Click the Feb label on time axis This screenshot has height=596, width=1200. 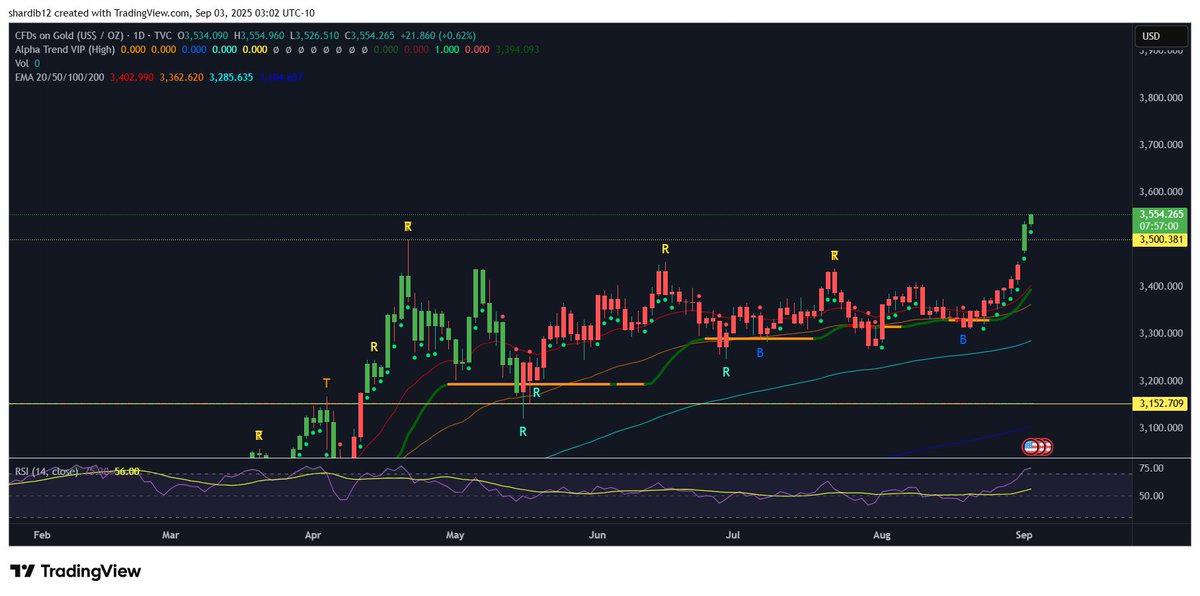(41, 536)
